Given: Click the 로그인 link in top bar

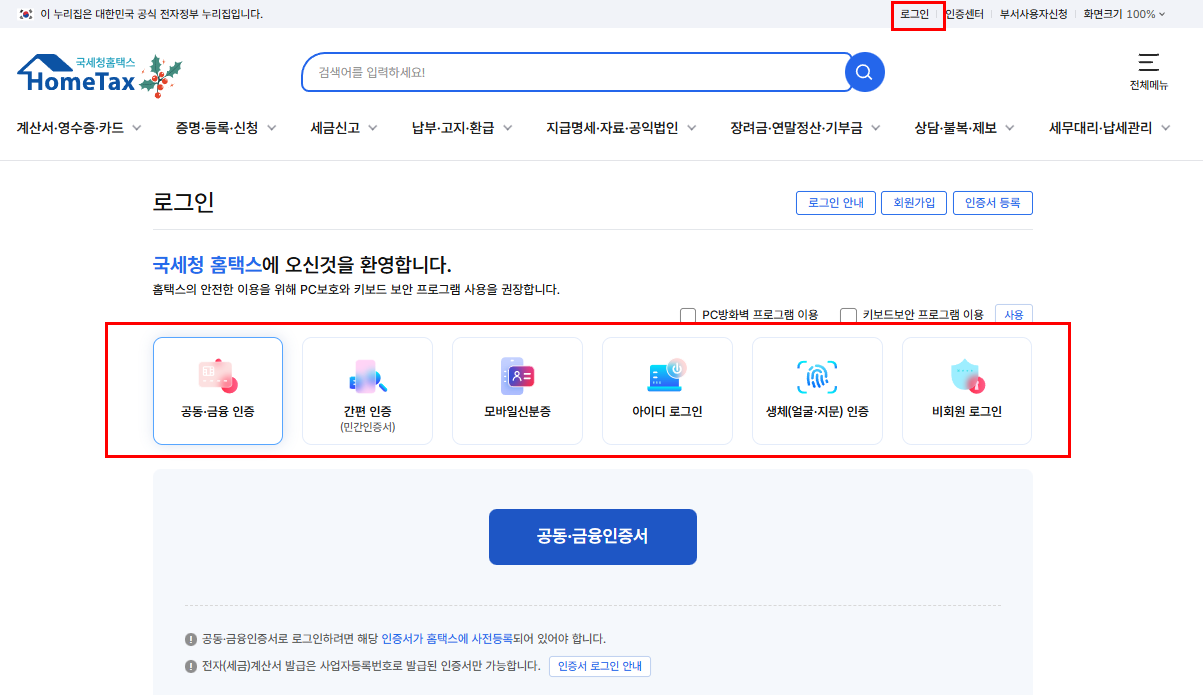Looking at the screenshot, I should [914, 14].
